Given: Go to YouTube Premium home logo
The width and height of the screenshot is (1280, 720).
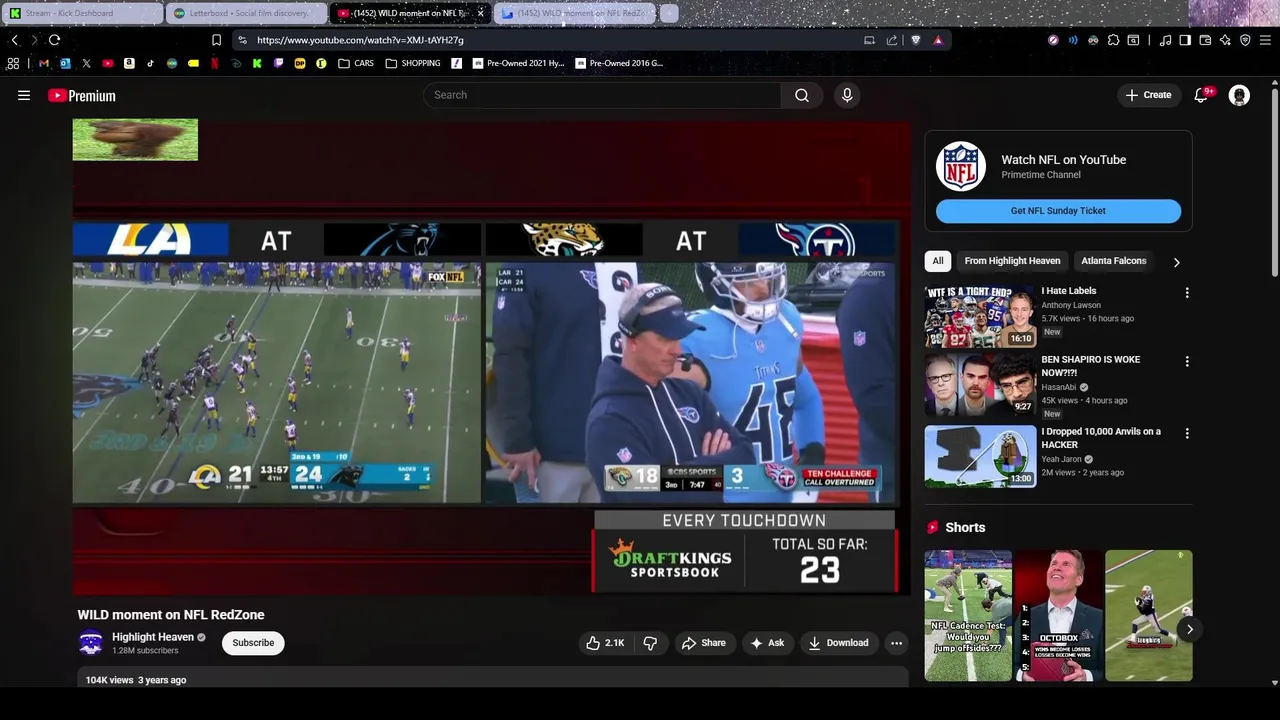Looking at the screenshot, I should (82, 95).
